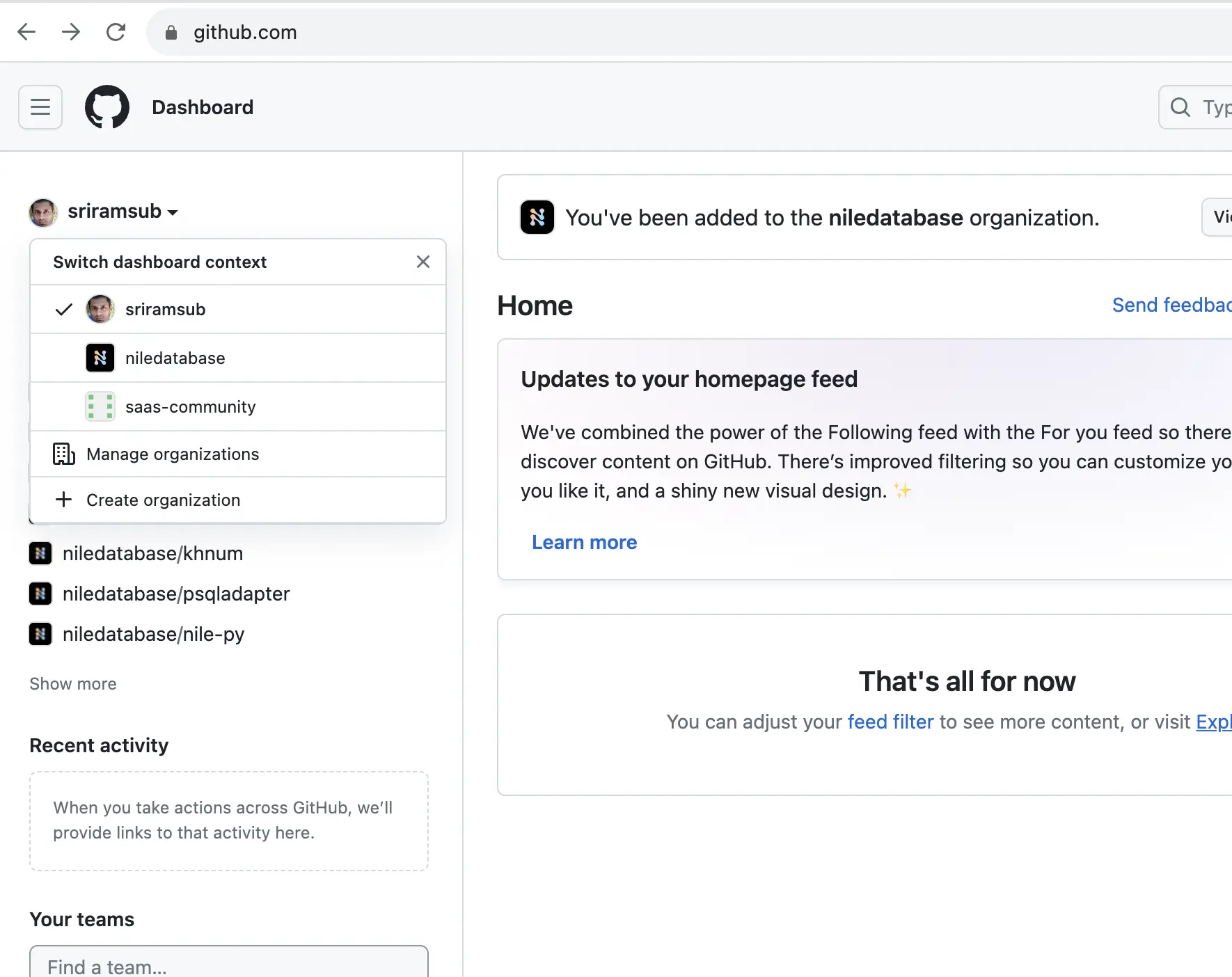Image resolution: width=1232 pixels, height=977 pixels.
Task: Expand repository list with Show more
Action: 73,684
